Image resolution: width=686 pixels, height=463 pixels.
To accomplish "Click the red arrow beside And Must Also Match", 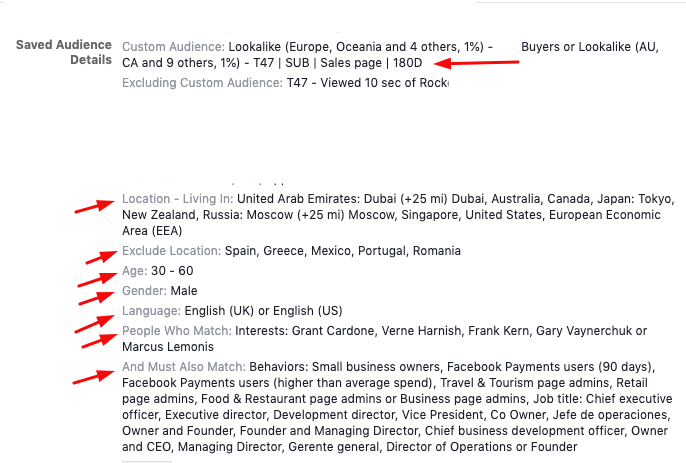I will (94, 377).
